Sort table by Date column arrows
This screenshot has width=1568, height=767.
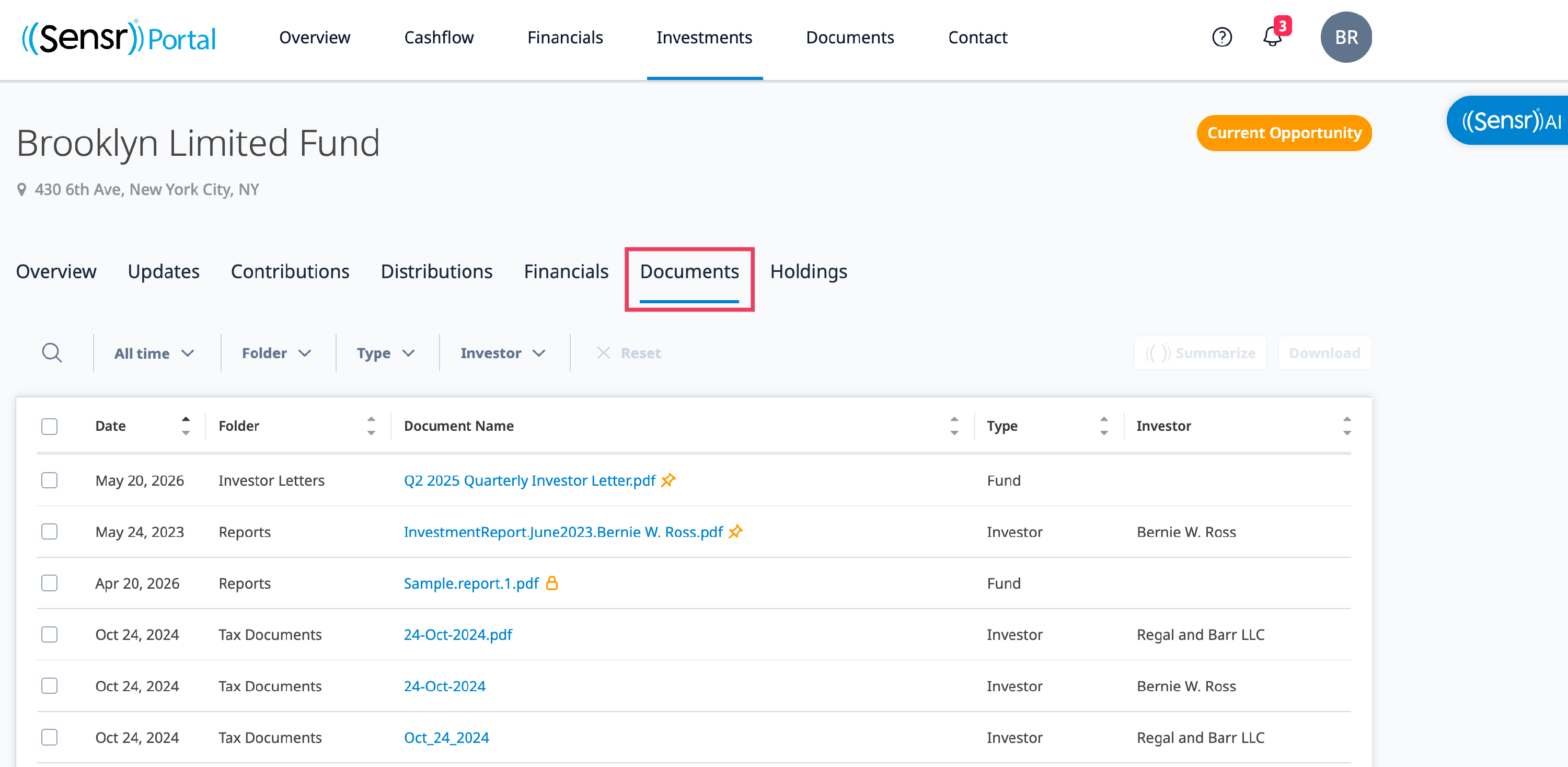tap(186, 426)
